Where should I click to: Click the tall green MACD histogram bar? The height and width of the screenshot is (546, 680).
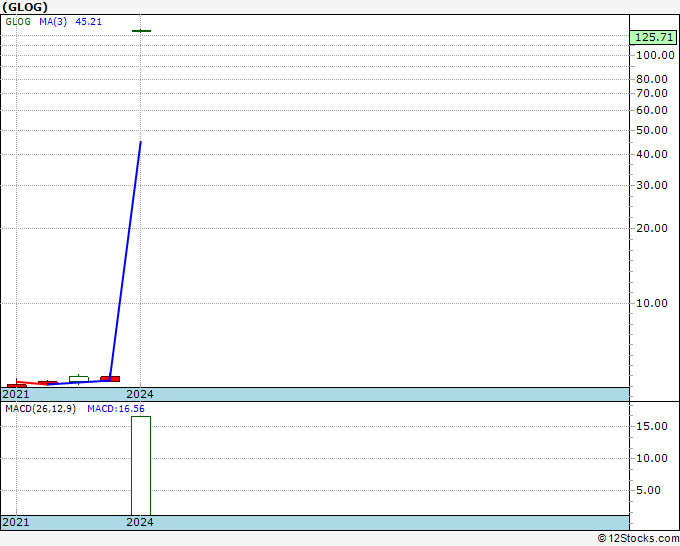(x=141, y=465)
